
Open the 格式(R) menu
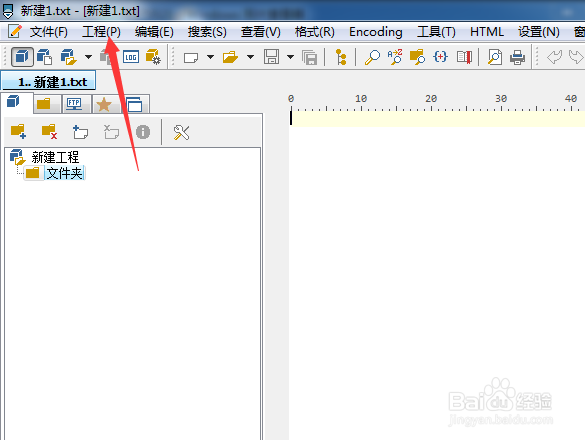point(314,32)
